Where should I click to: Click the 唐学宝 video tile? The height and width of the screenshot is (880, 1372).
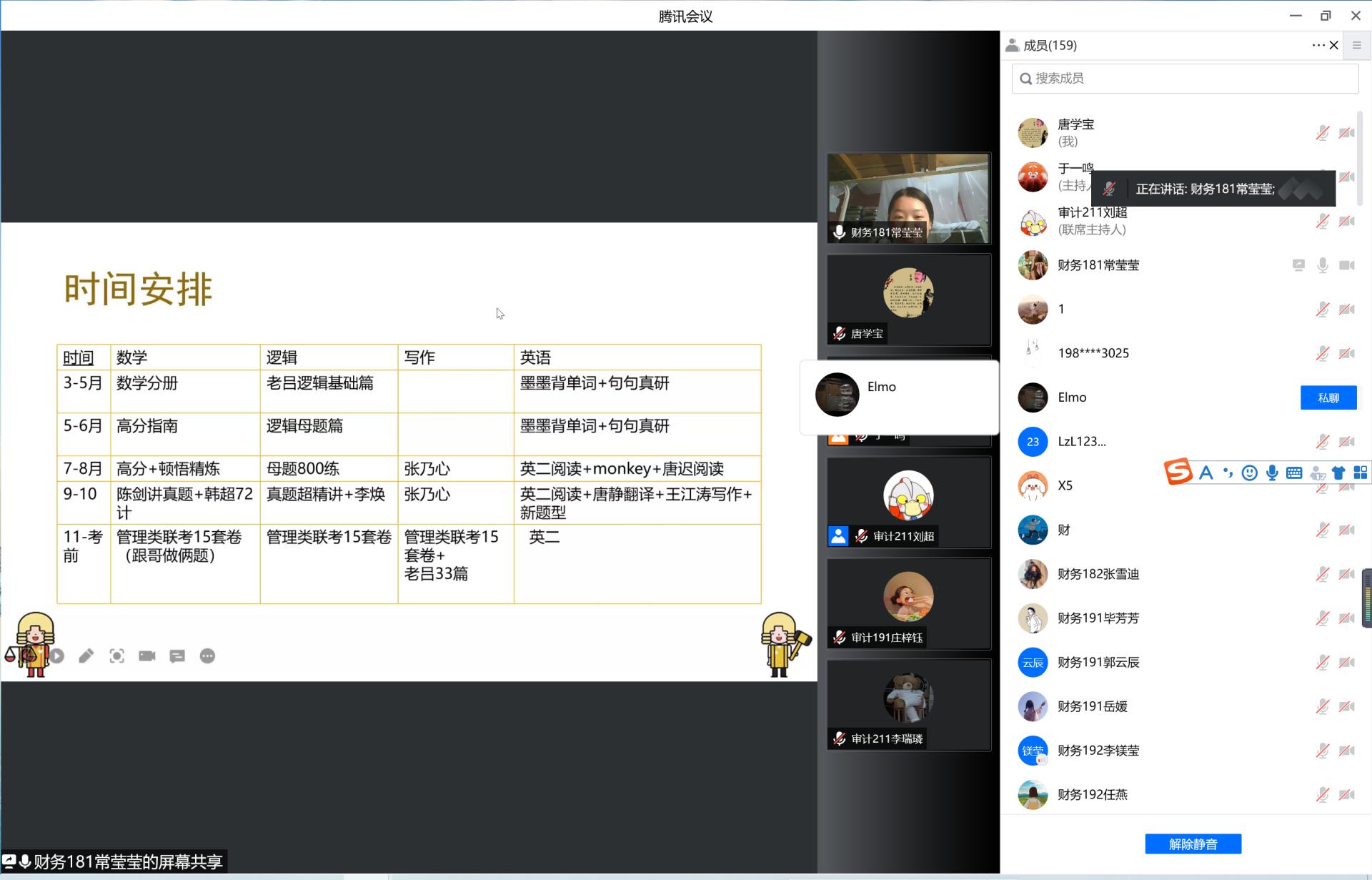[909, 300]
